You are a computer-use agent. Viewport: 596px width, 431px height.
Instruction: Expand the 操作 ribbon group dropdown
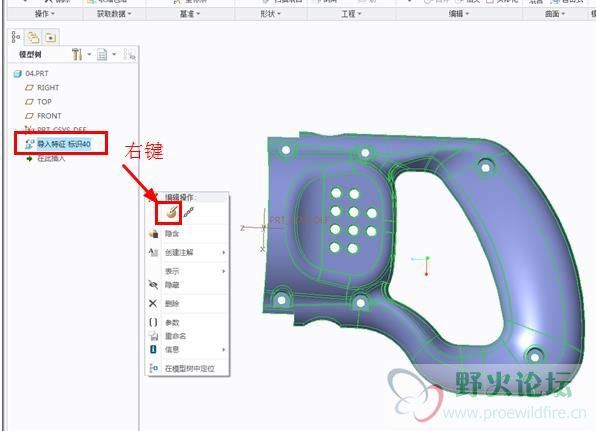(44, 14)
